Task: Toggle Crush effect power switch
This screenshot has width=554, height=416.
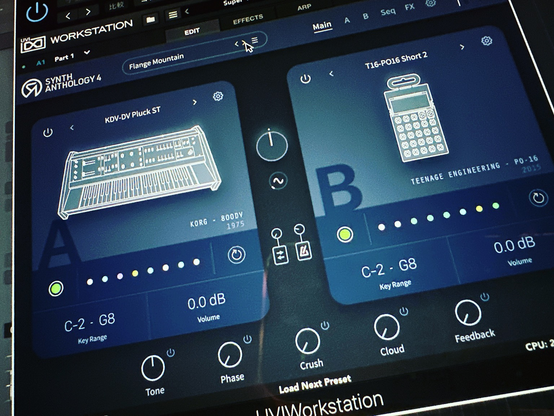Action: tap(325, 325)
